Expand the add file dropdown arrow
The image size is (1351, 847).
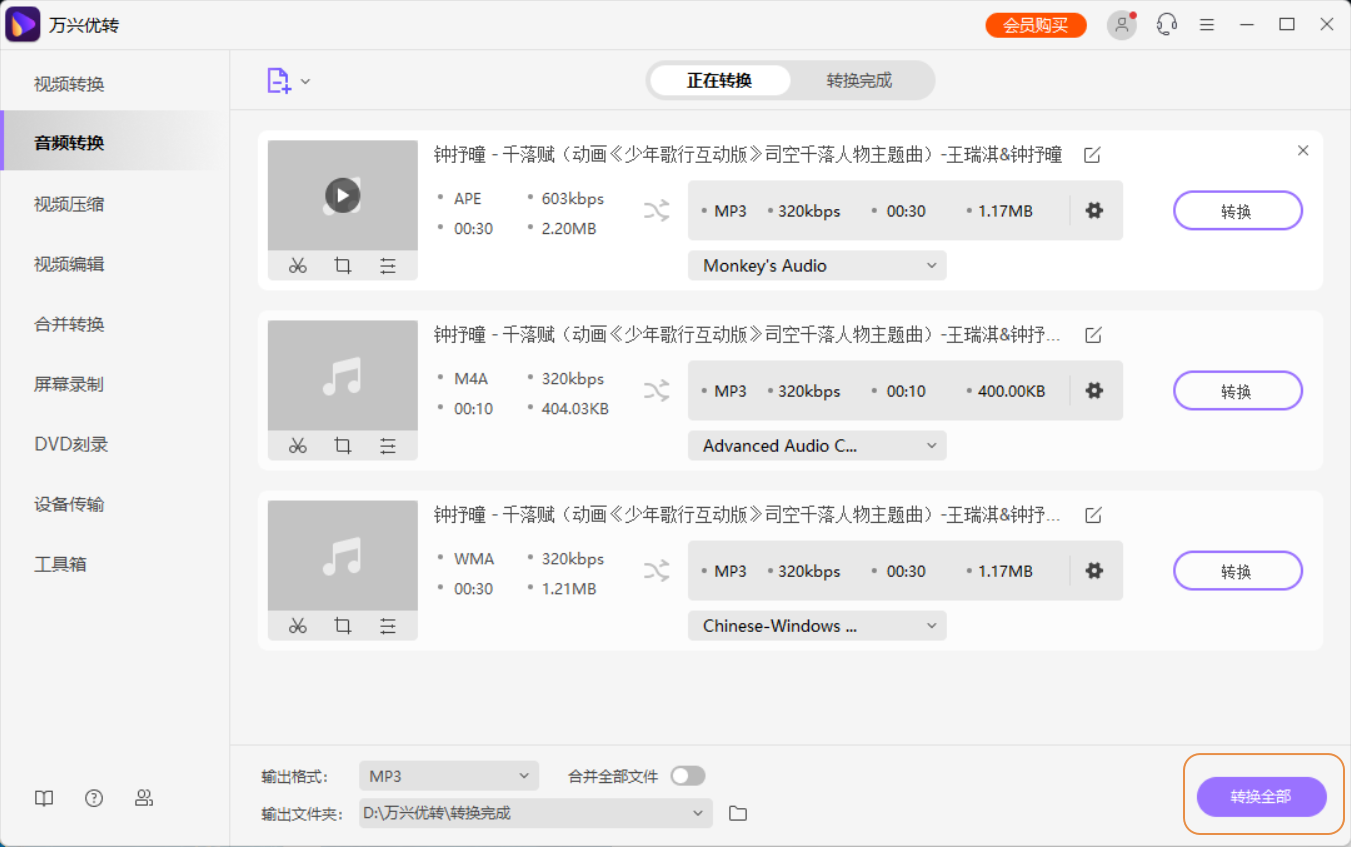(x=305, y=81)
